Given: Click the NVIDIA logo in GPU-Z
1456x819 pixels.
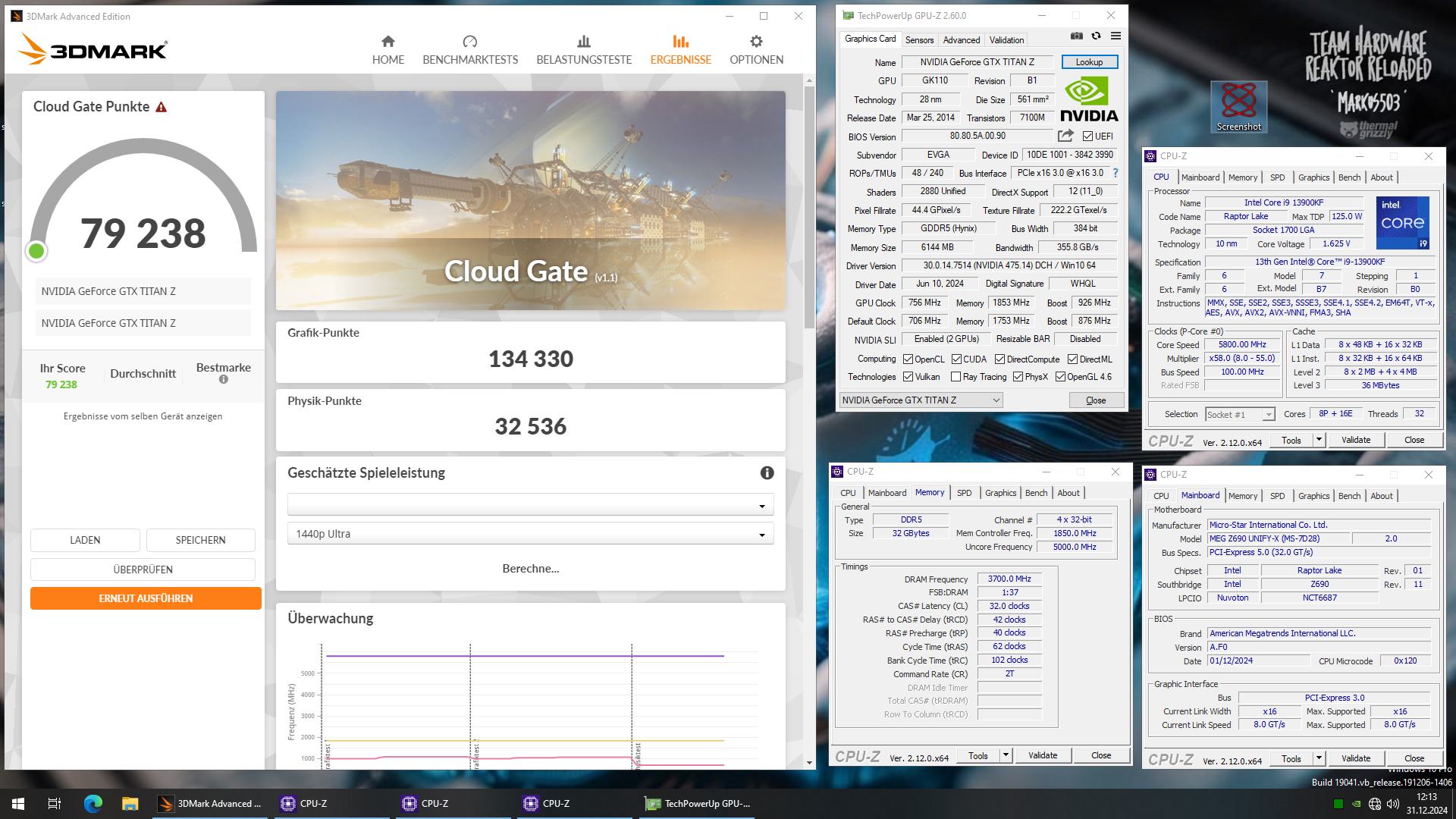Looking at the screenshot, I should pos(1088,100).
